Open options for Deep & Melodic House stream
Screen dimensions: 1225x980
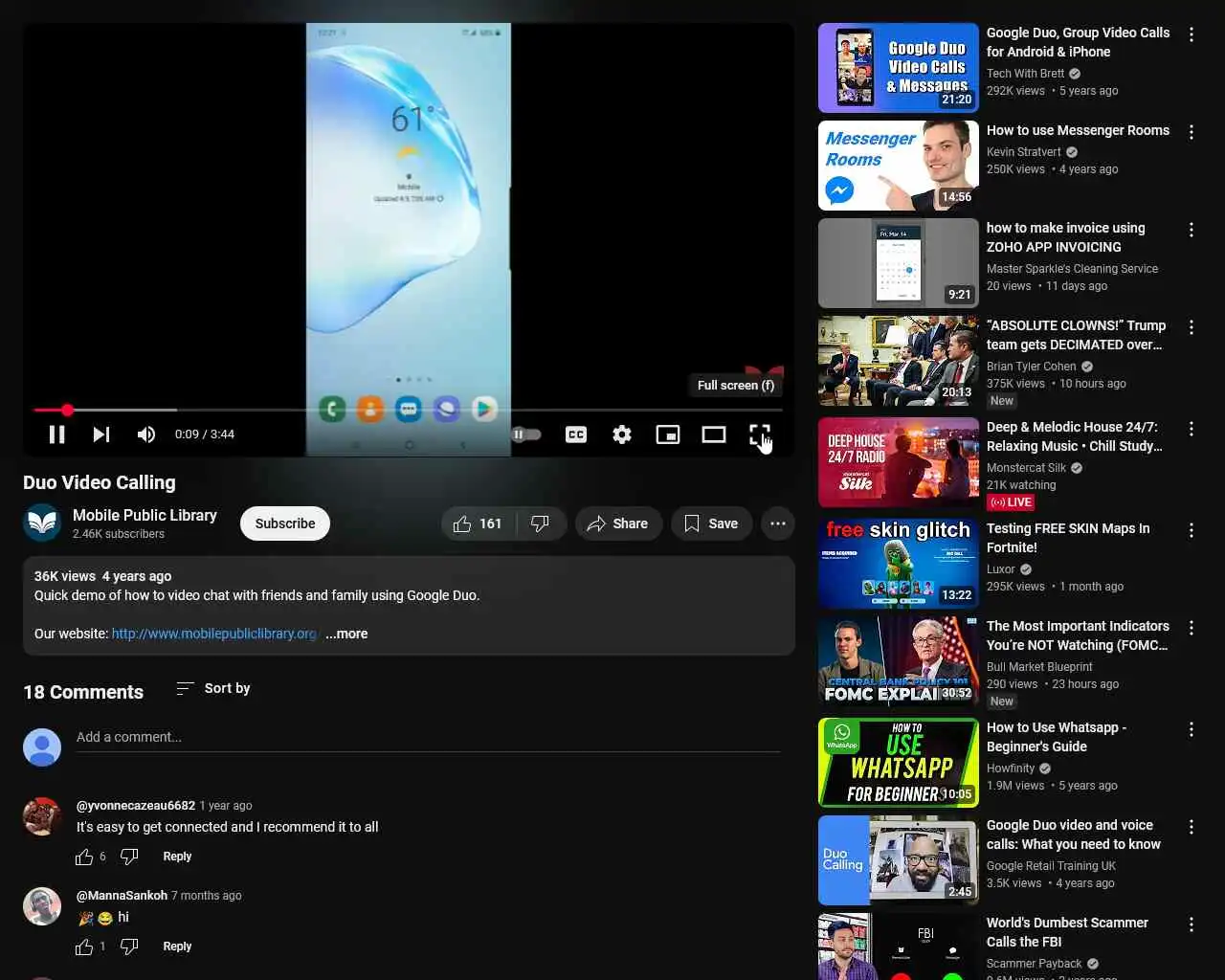click(1192, 429)
